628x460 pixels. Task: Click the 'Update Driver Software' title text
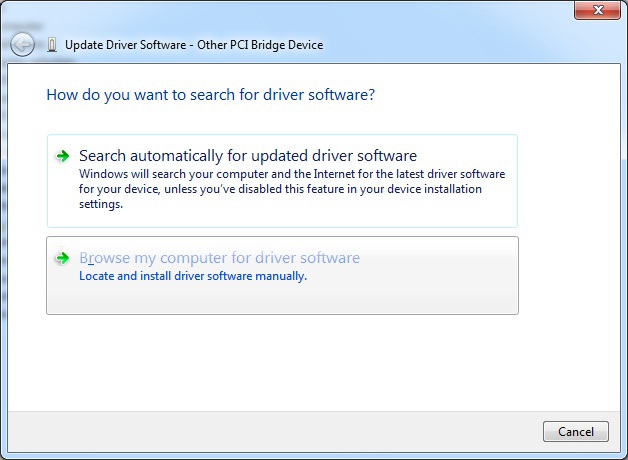(x=123, y=45)
